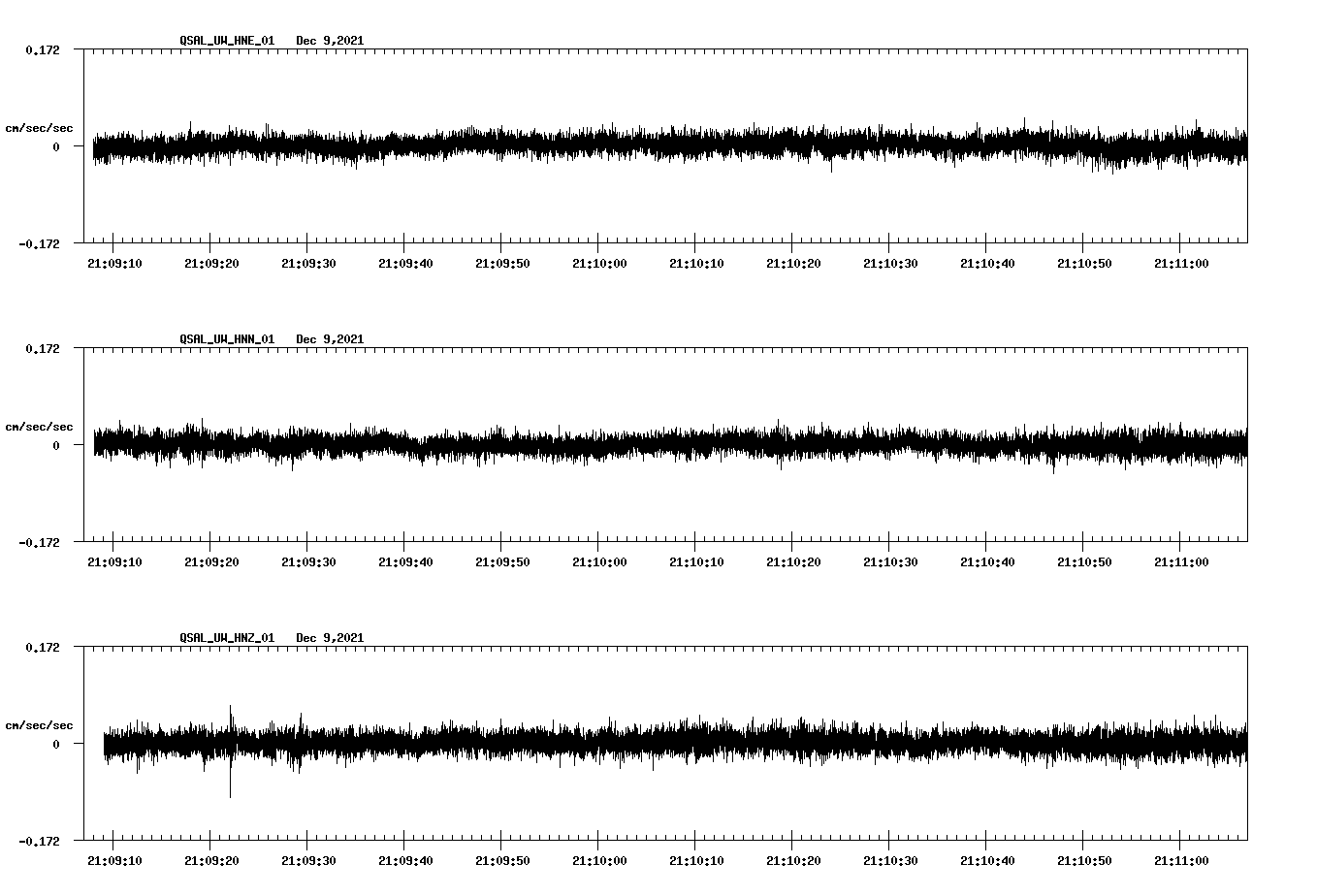Click the QSAL_UW_HNE_01 channel title
This screenshot has height=896, width=1317.
[x=227, y=41]
